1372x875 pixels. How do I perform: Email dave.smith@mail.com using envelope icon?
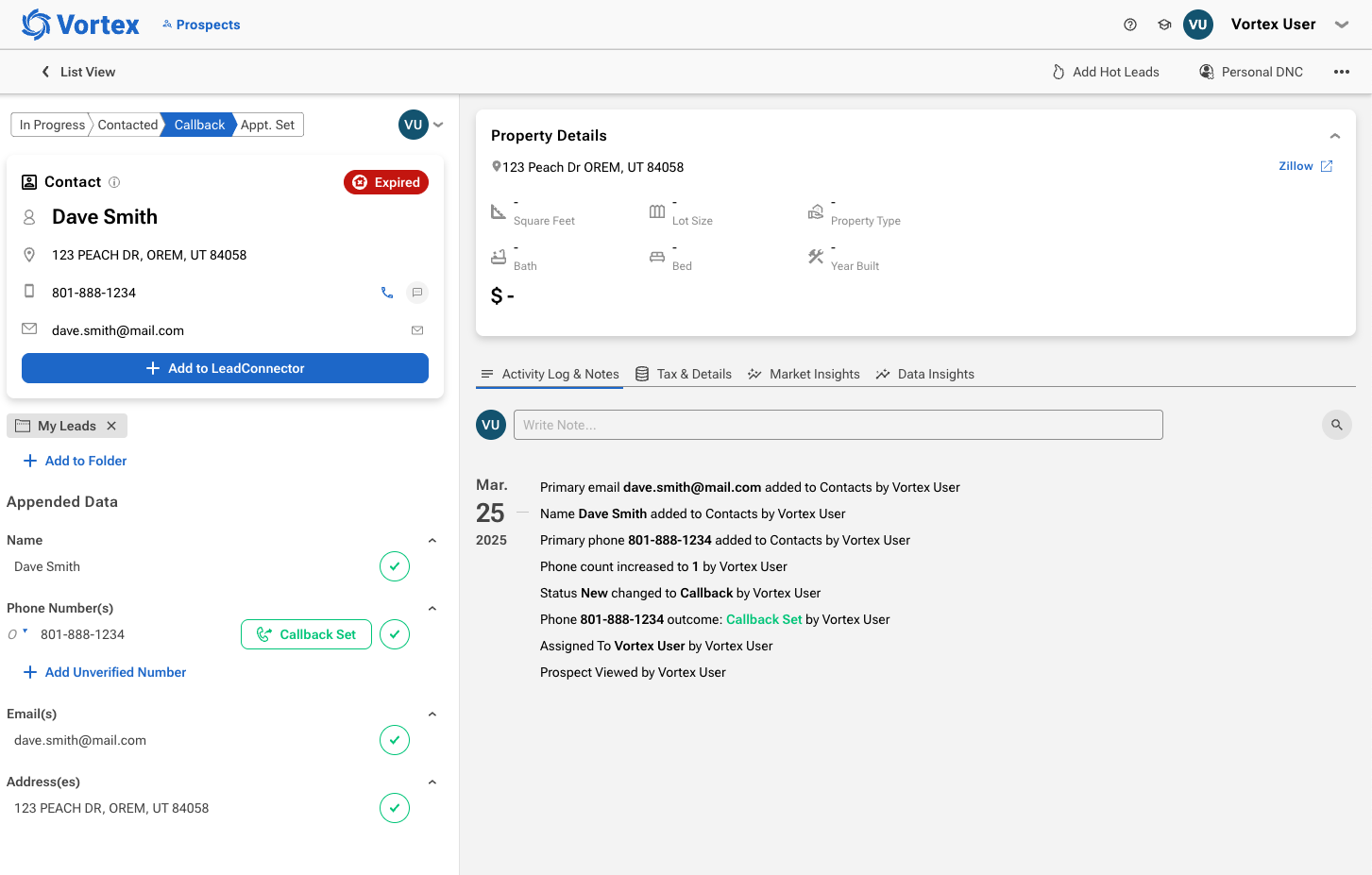[417, 330]
